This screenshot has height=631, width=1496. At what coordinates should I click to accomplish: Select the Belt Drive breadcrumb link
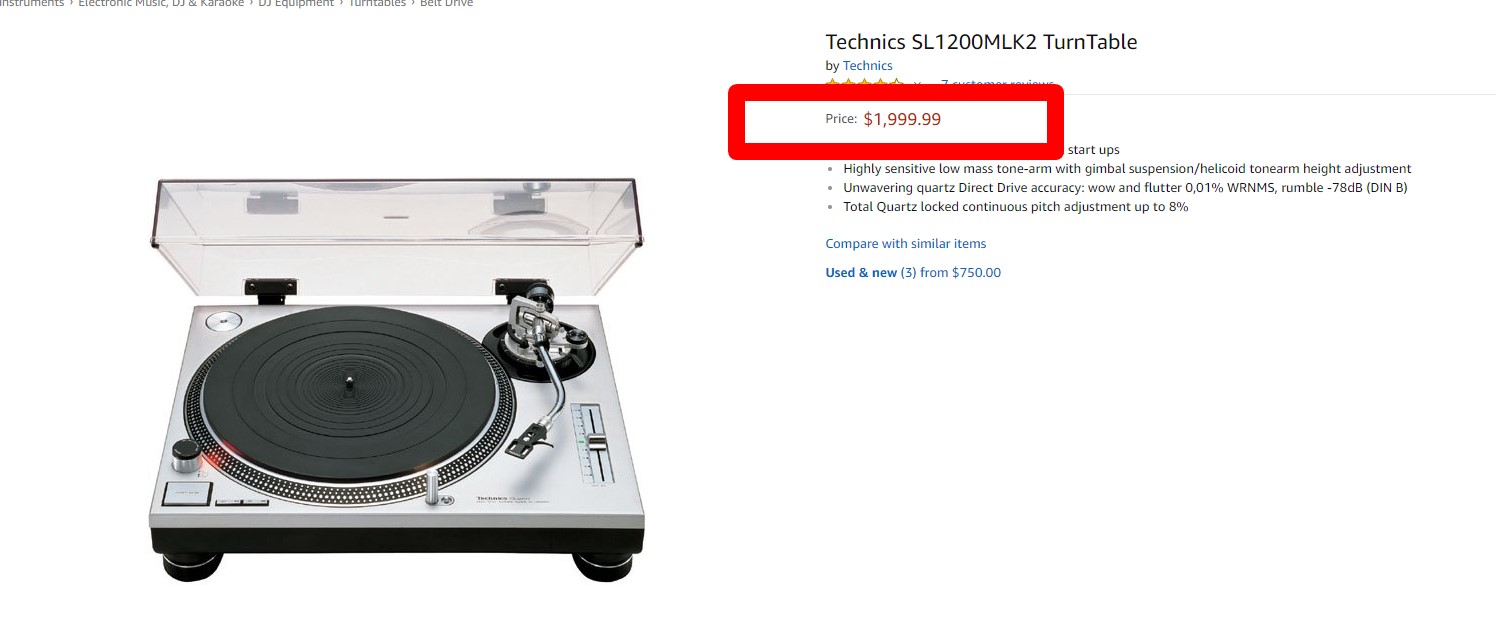point(448,3)
